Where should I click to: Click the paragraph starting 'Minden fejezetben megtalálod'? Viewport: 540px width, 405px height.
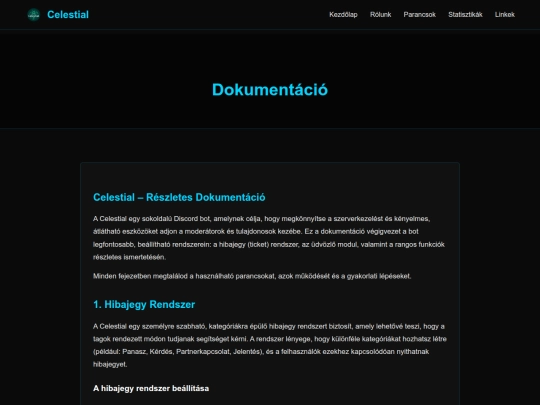click(252, 276)
